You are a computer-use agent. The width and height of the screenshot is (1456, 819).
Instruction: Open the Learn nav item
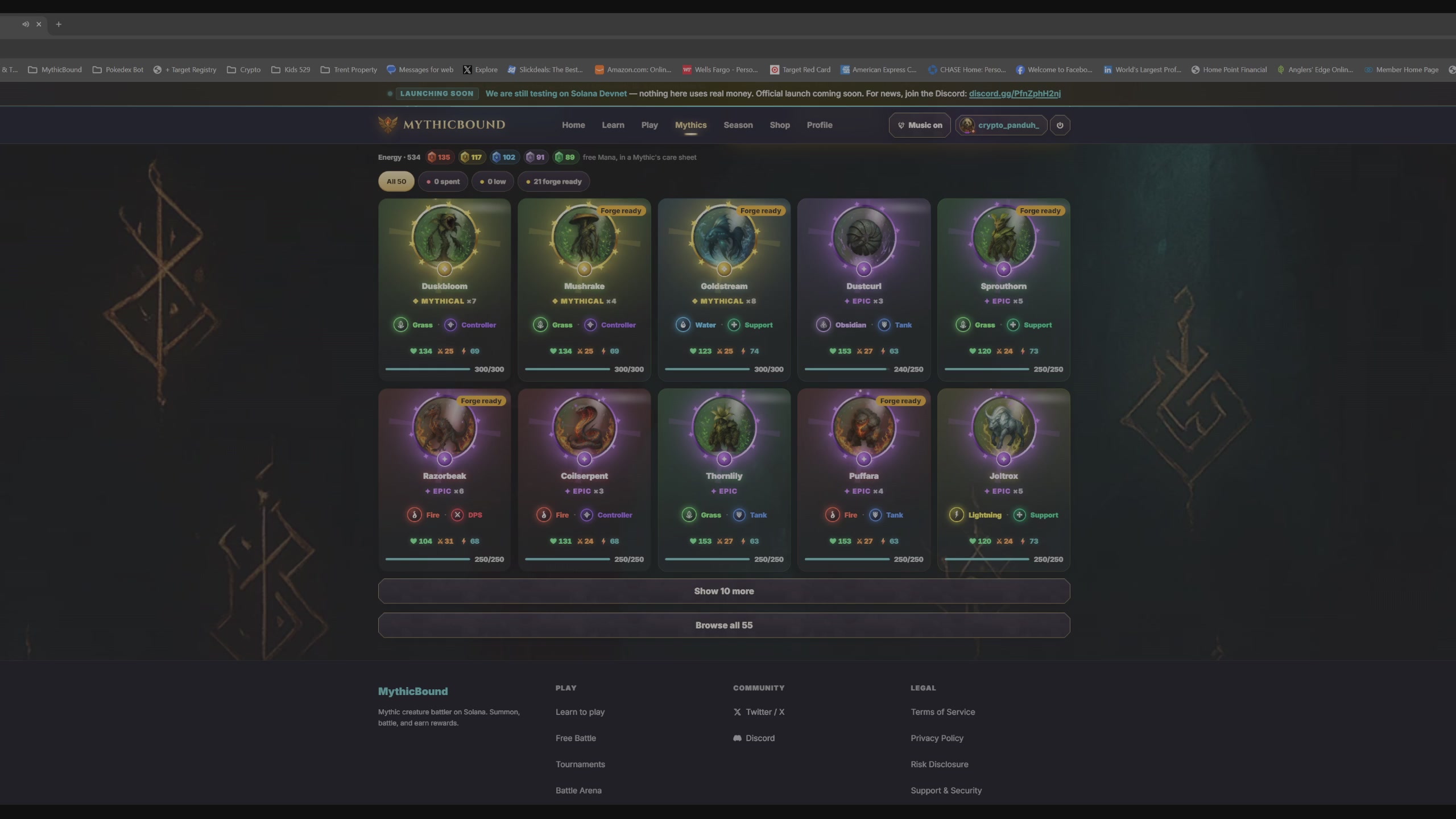click(x=613, y=125)
